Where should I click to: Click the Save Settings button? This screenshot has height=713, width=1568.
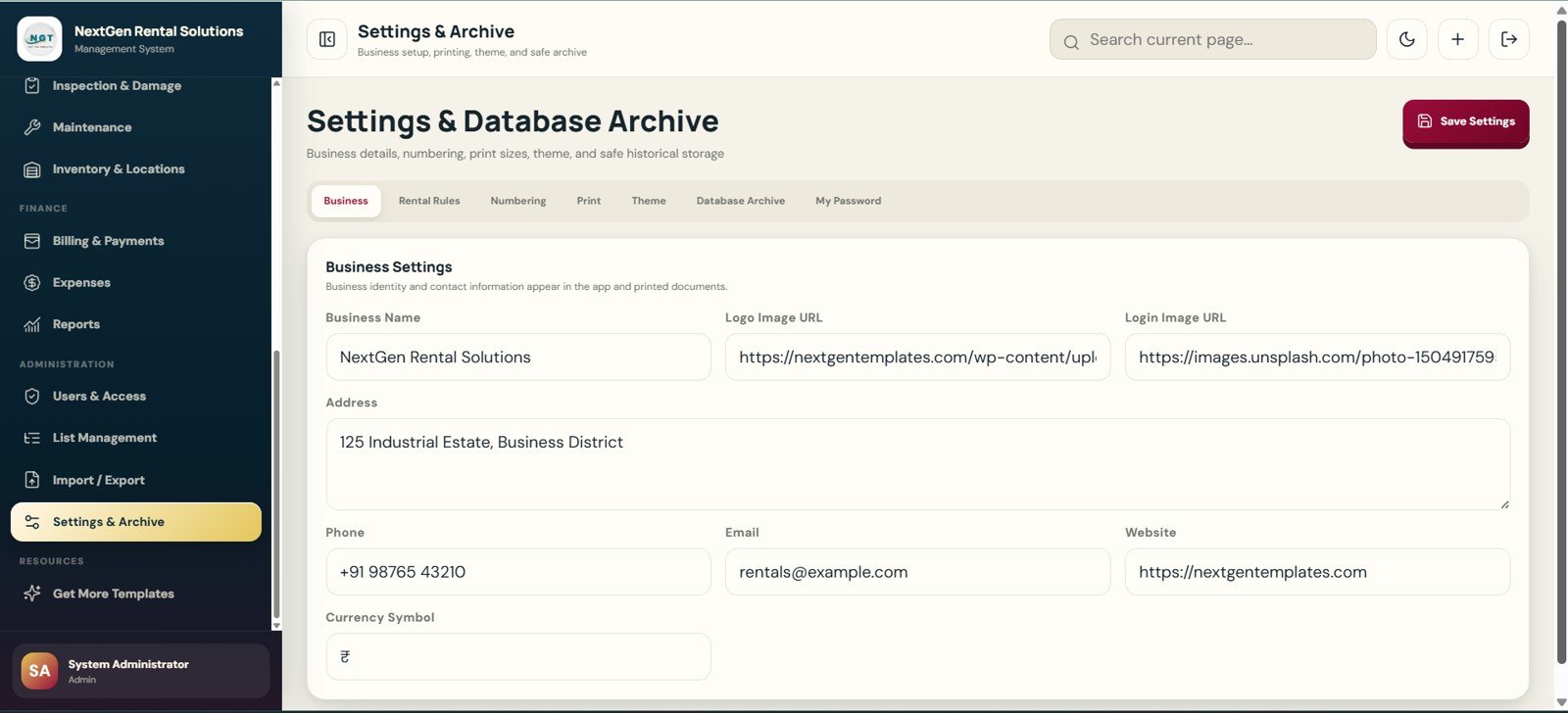1466,122
